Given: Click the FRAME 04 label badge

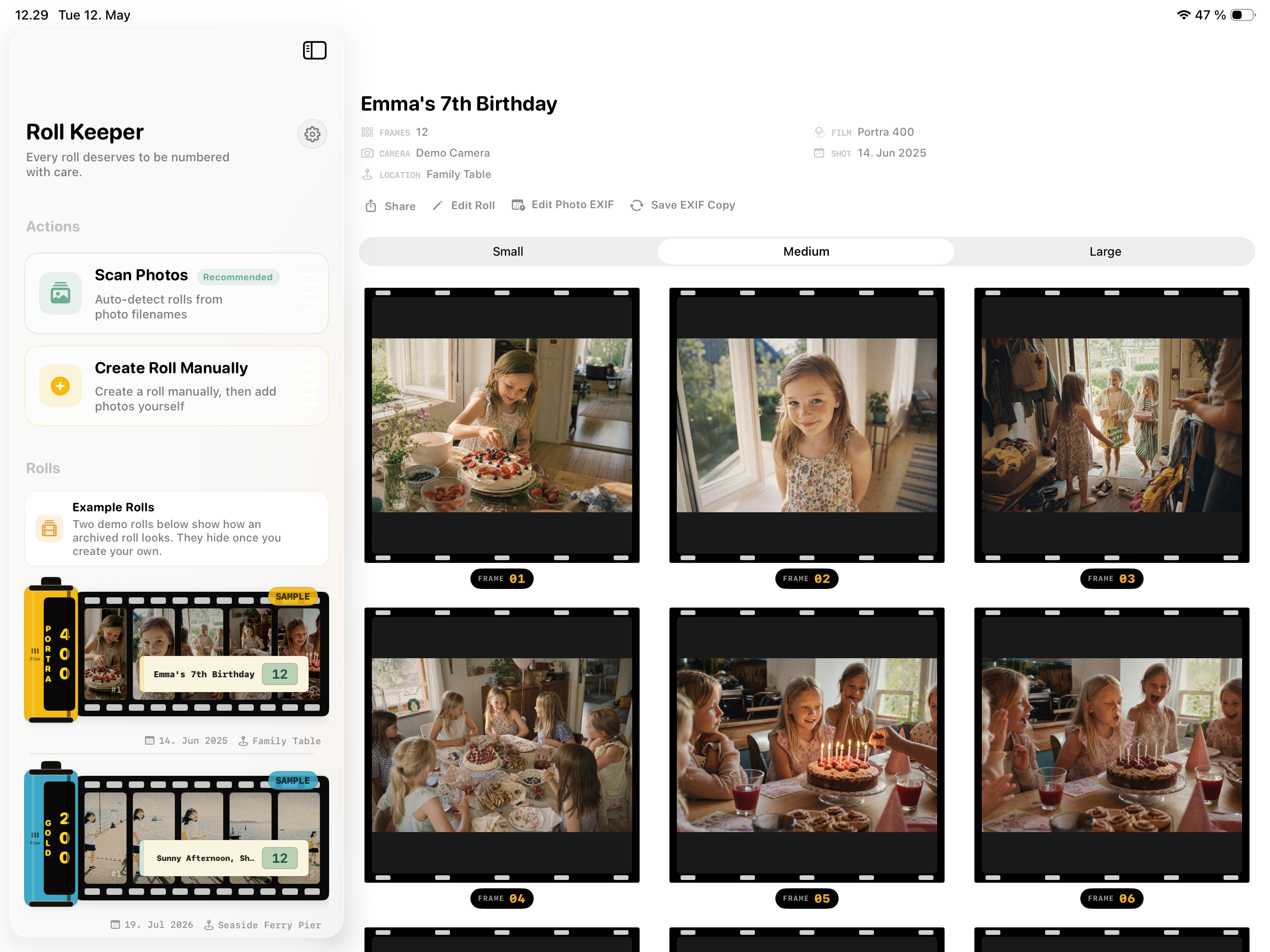Looking at the screenshot, I should click(x=502, y=899).
